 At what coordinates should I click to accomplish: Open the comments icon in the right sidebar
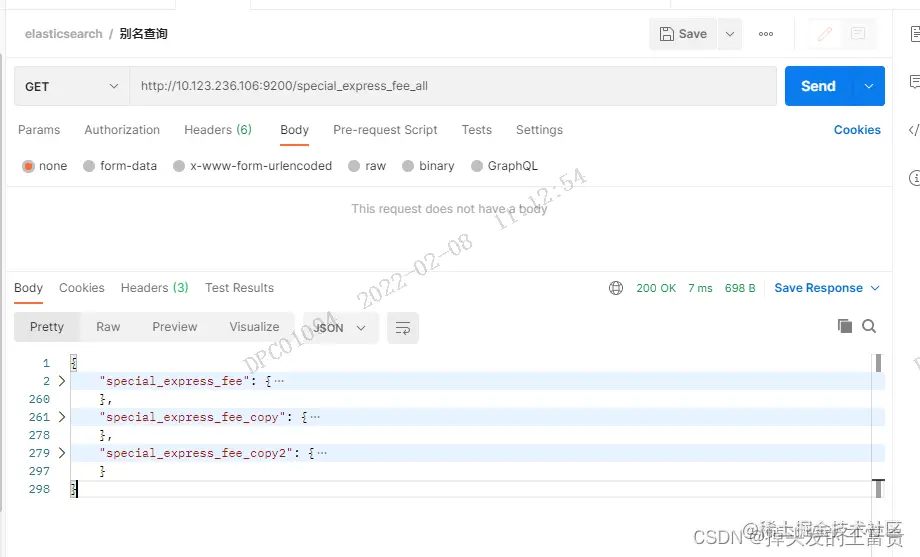click(914, 82)
